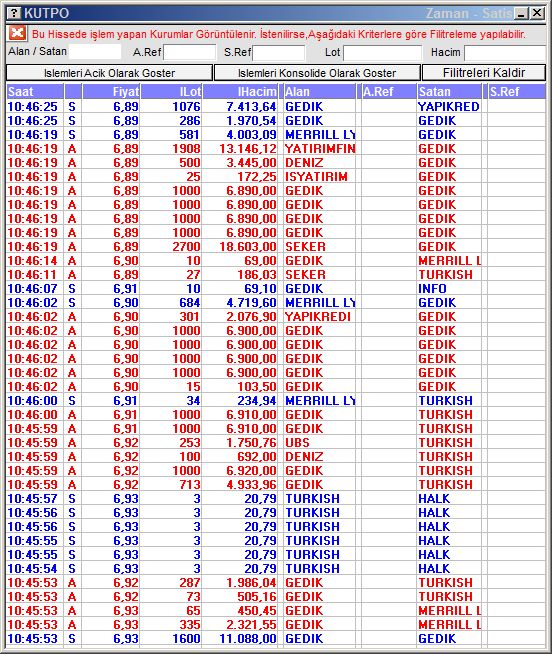Sort by the Fiyat column header

[111, 91]
